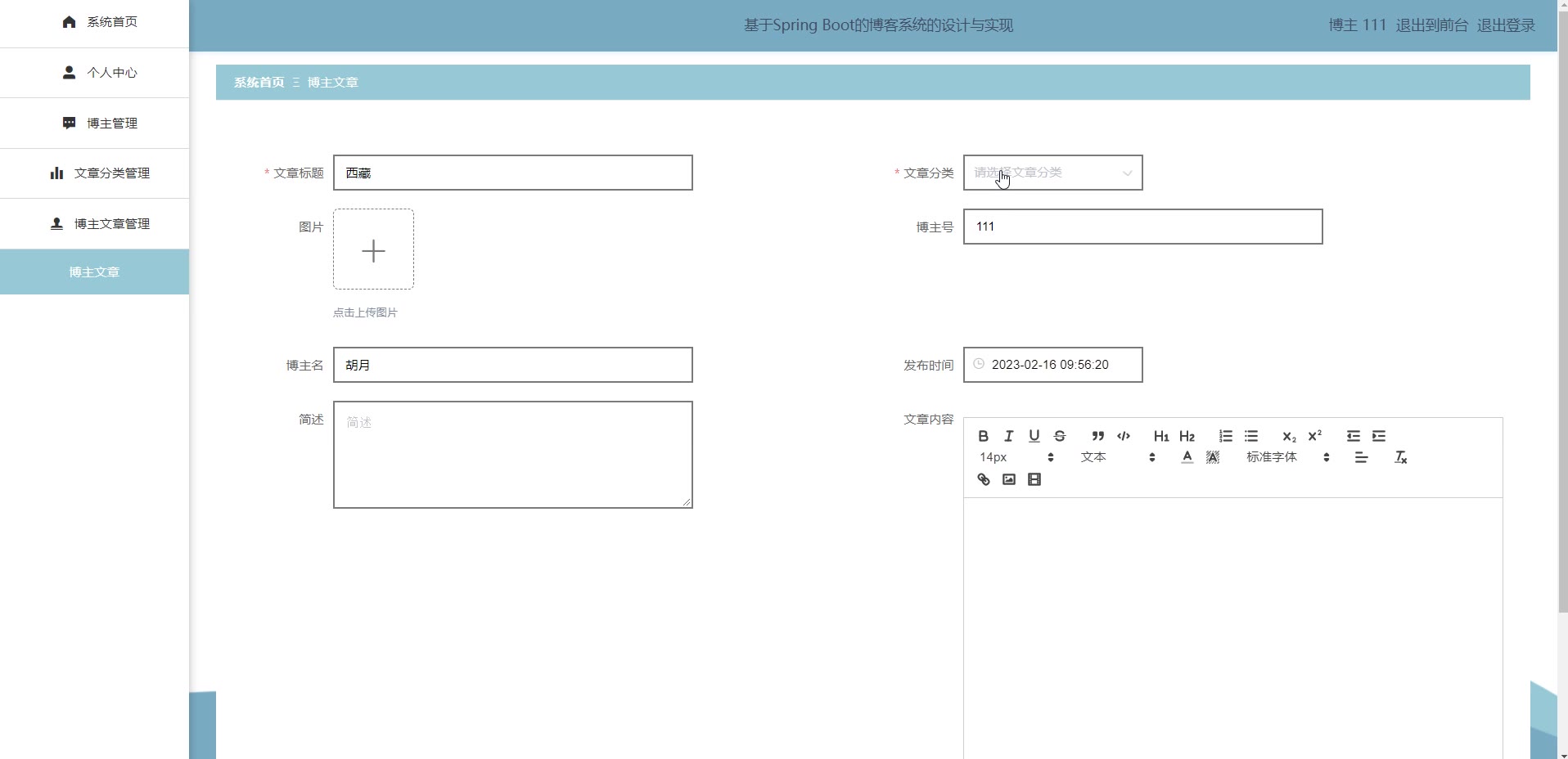Apply superscript formatting
This screenshot has width=1568, height=759.
tap(1314, 436)
